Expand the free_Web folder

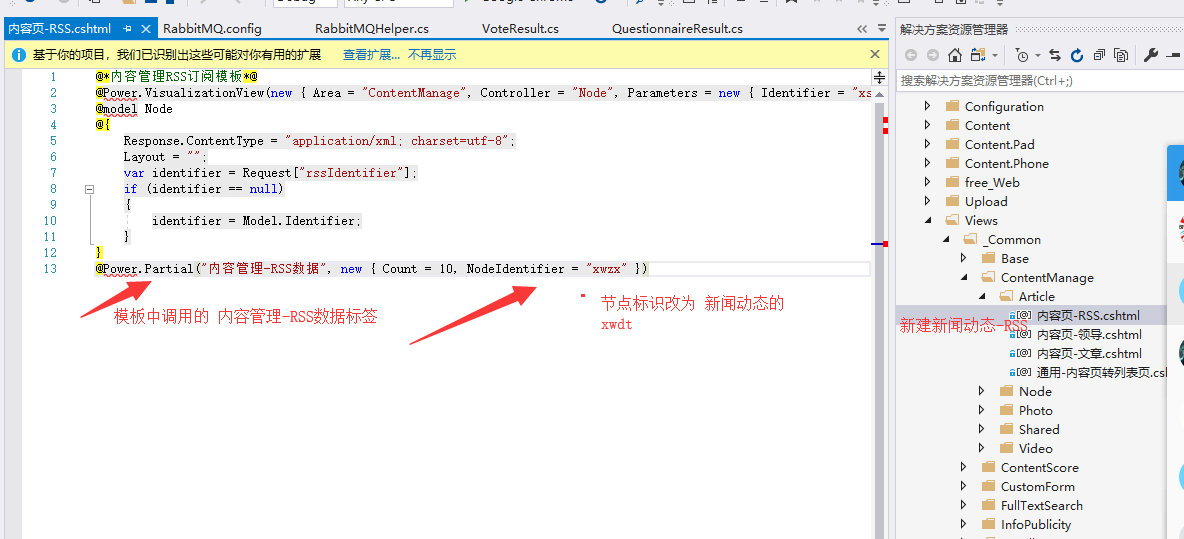point(928,182)
